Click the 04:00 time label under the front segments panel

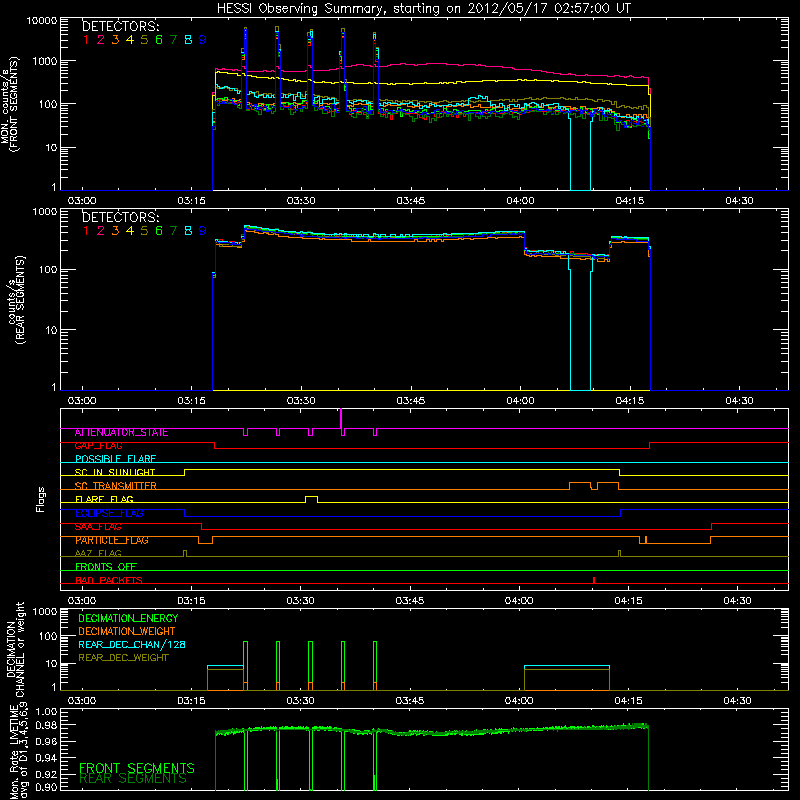point(520,201)
